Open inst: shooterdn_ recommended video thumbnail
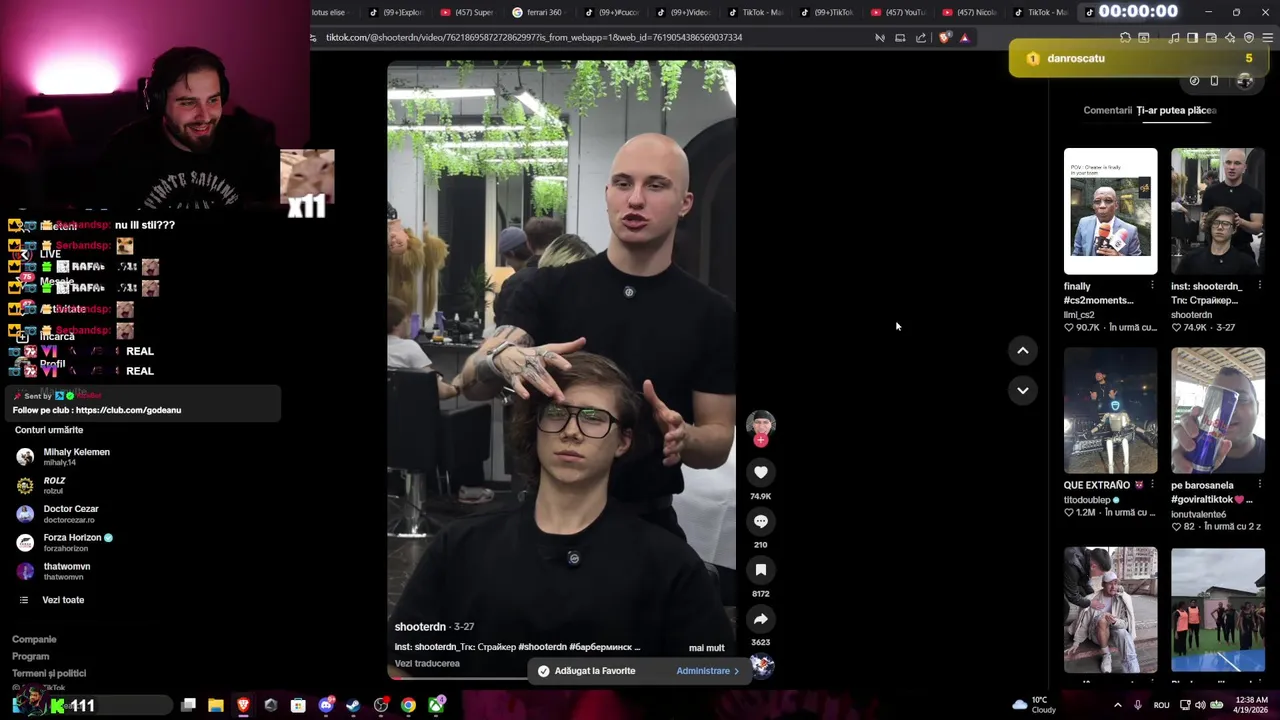The width and height of the screenshot is (1280, 720). (1217, 211)
